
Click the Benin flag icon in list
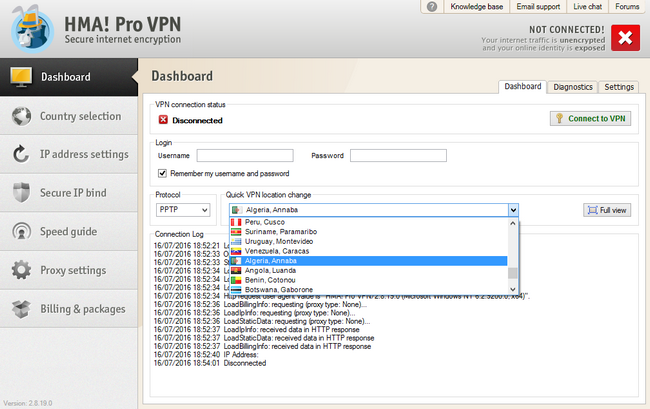pos(236,280)
